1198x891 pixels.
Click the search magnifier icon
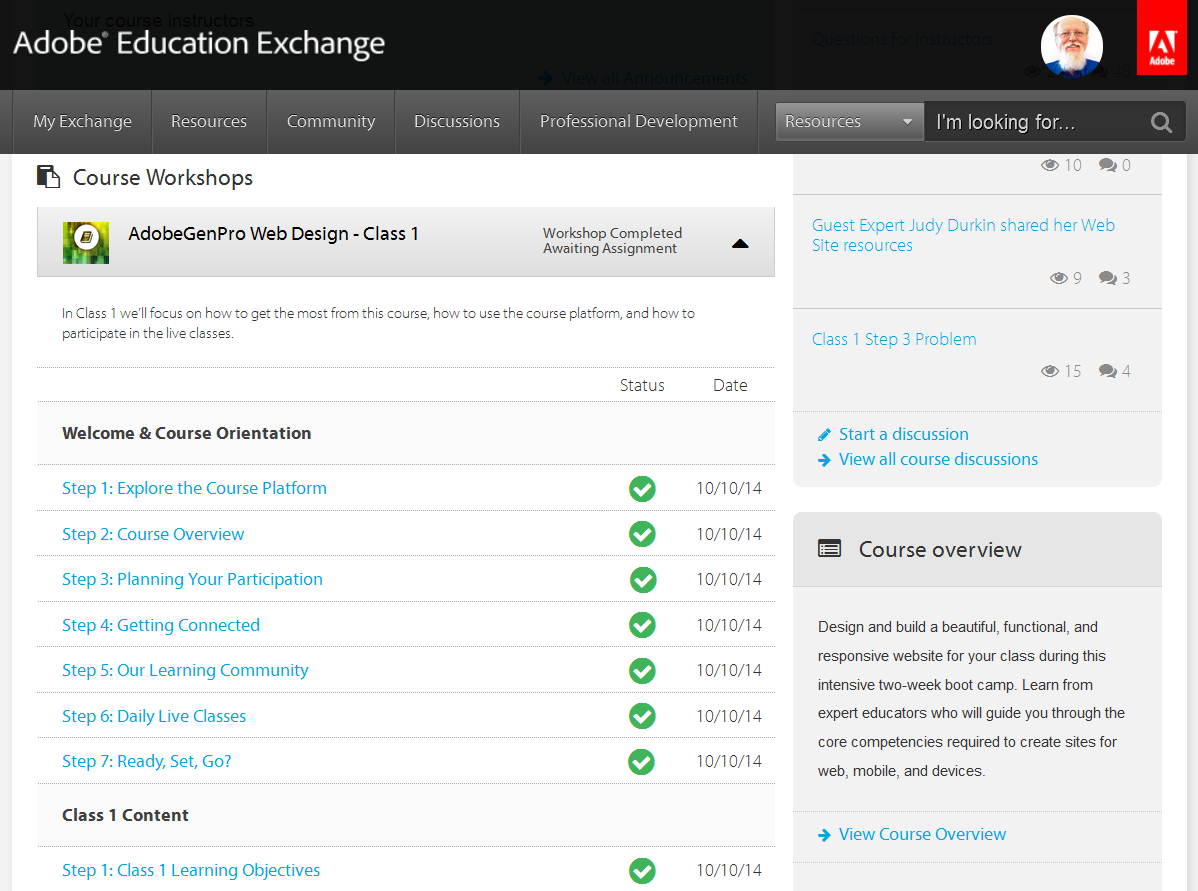click(1161, 122)
